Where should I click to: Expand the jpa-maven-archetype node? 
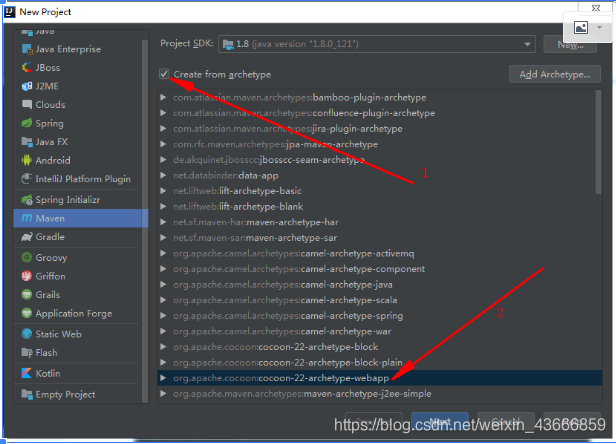(163, 144)
